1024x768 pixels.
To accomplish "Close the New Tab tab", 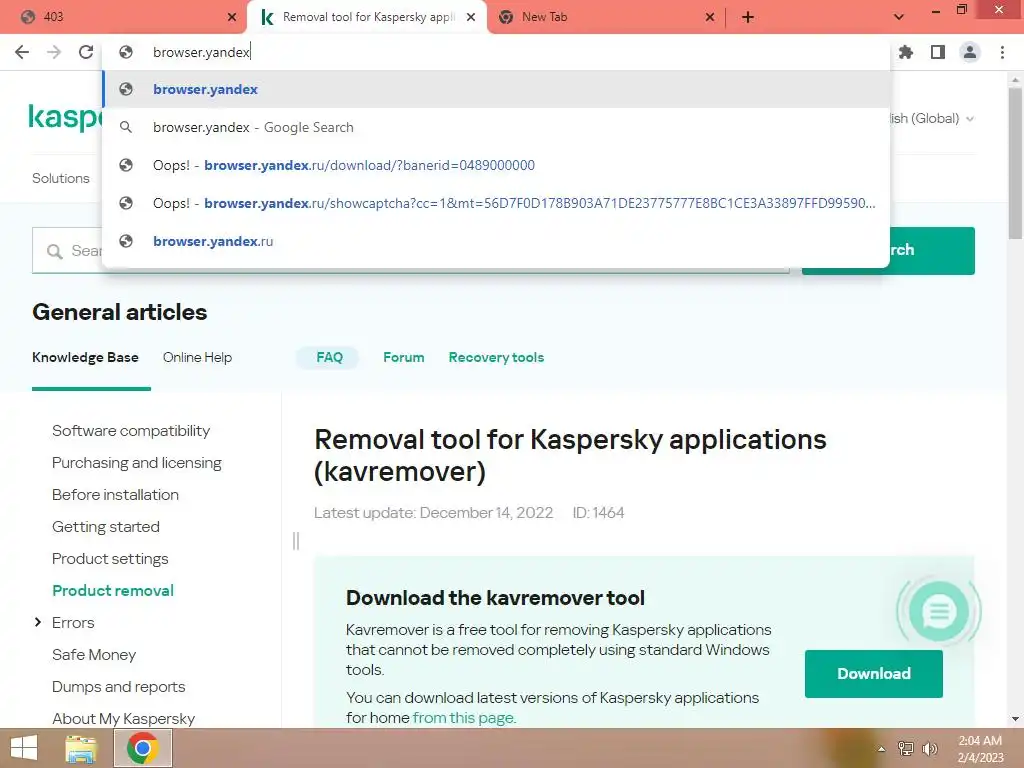I will (710, 17).
